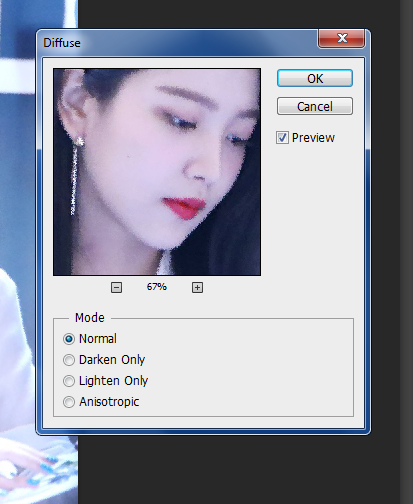Click the filter preview thumbnail image
The height and width of the screenshot is (504, 413).
click(x=157, y=172)
